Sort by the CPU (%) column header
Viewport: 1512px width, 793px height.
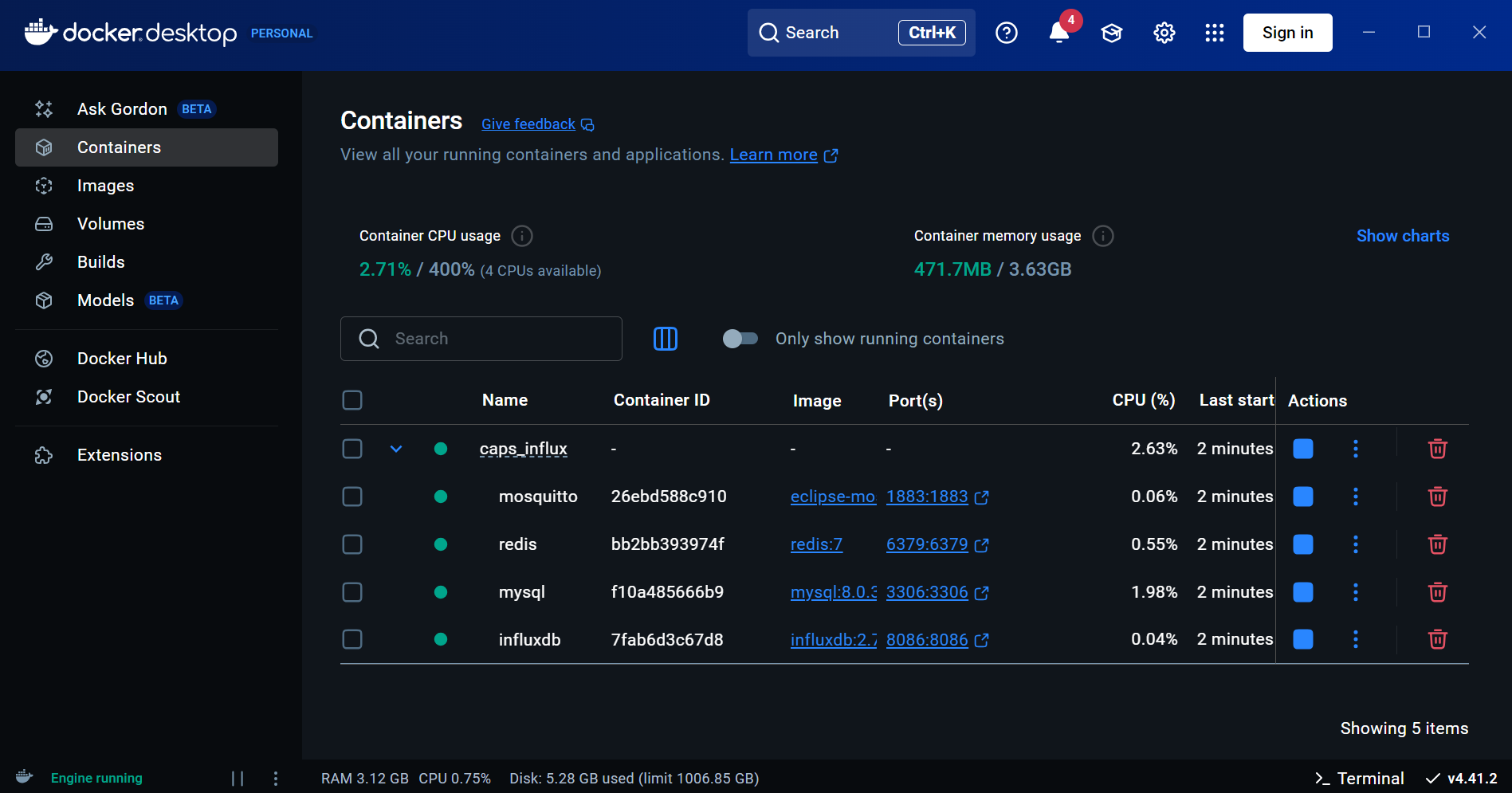pos(1144,400)
